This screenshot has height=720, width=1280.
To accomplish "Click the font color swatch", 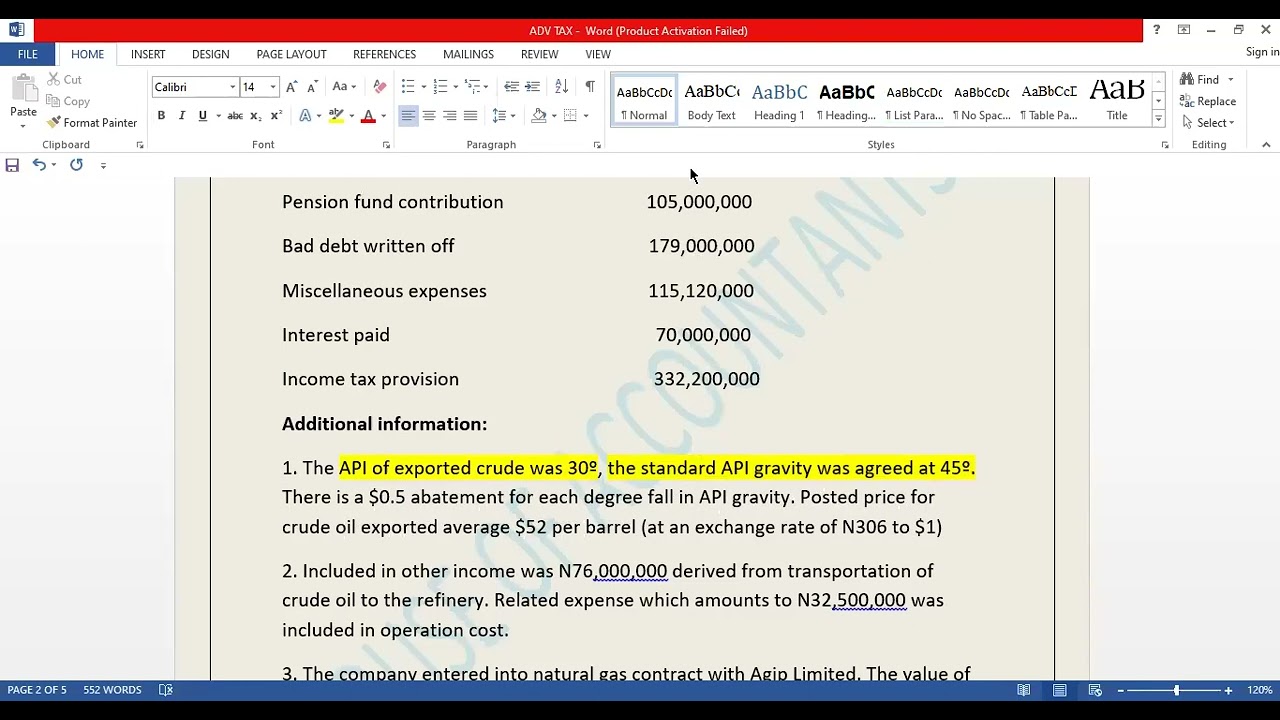I will coord(368,116).
